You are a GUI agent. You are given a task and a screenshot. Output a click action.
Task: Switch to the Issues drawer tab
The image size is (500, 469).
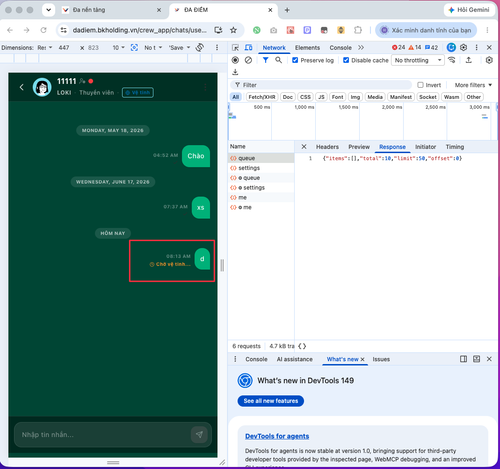click(x=381, y=359)
